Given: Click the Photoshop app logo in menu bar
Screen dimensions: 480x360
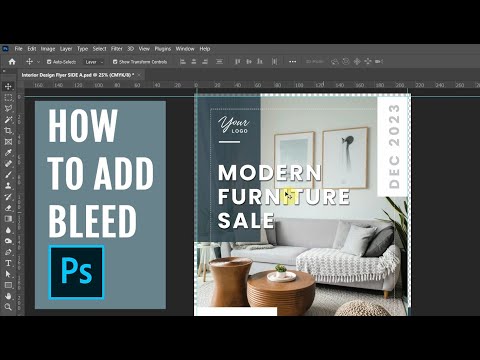Looking at the screenshot, I should [5, 49].
